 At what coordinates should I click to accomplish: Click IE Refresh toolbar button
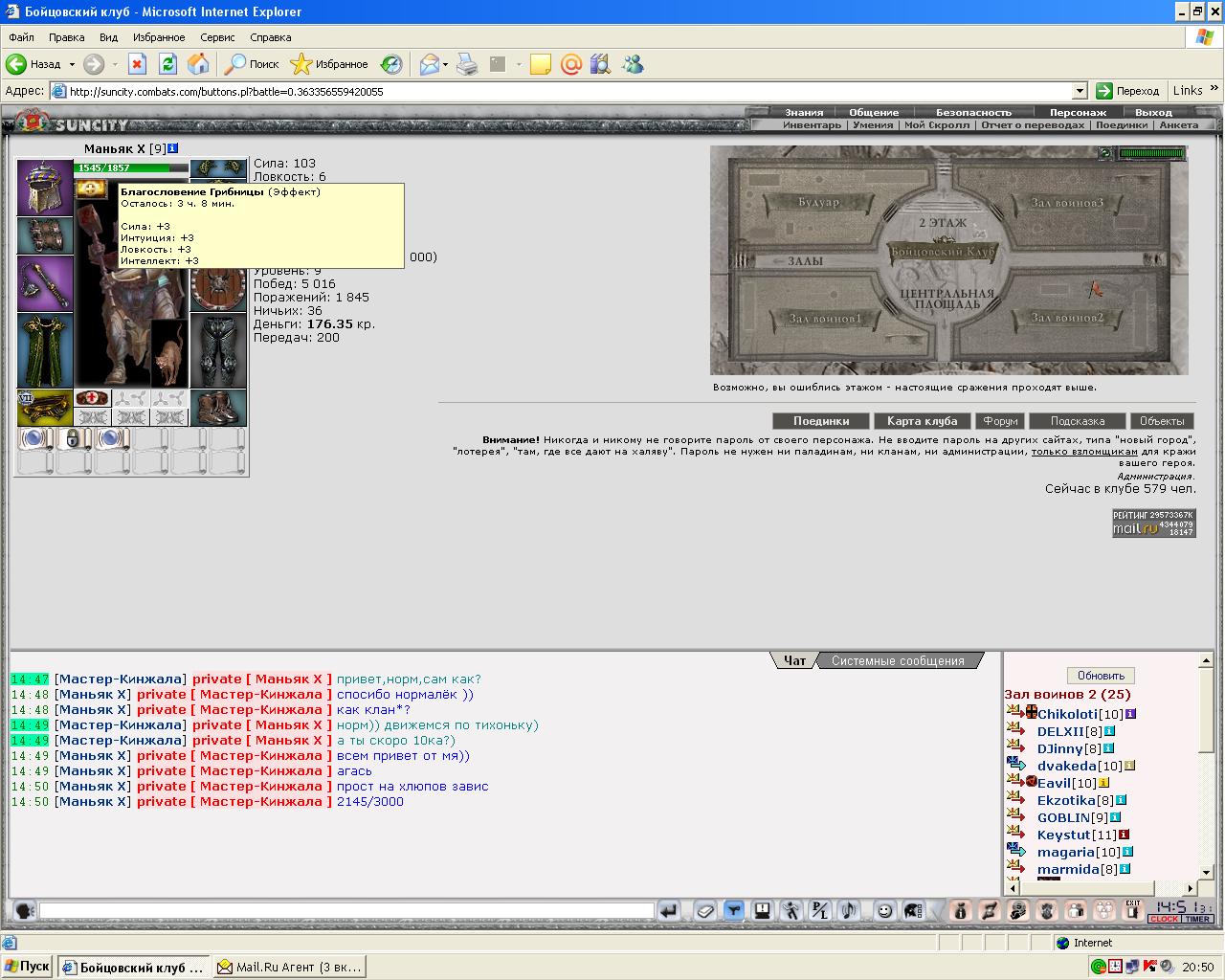coord(167,64)
